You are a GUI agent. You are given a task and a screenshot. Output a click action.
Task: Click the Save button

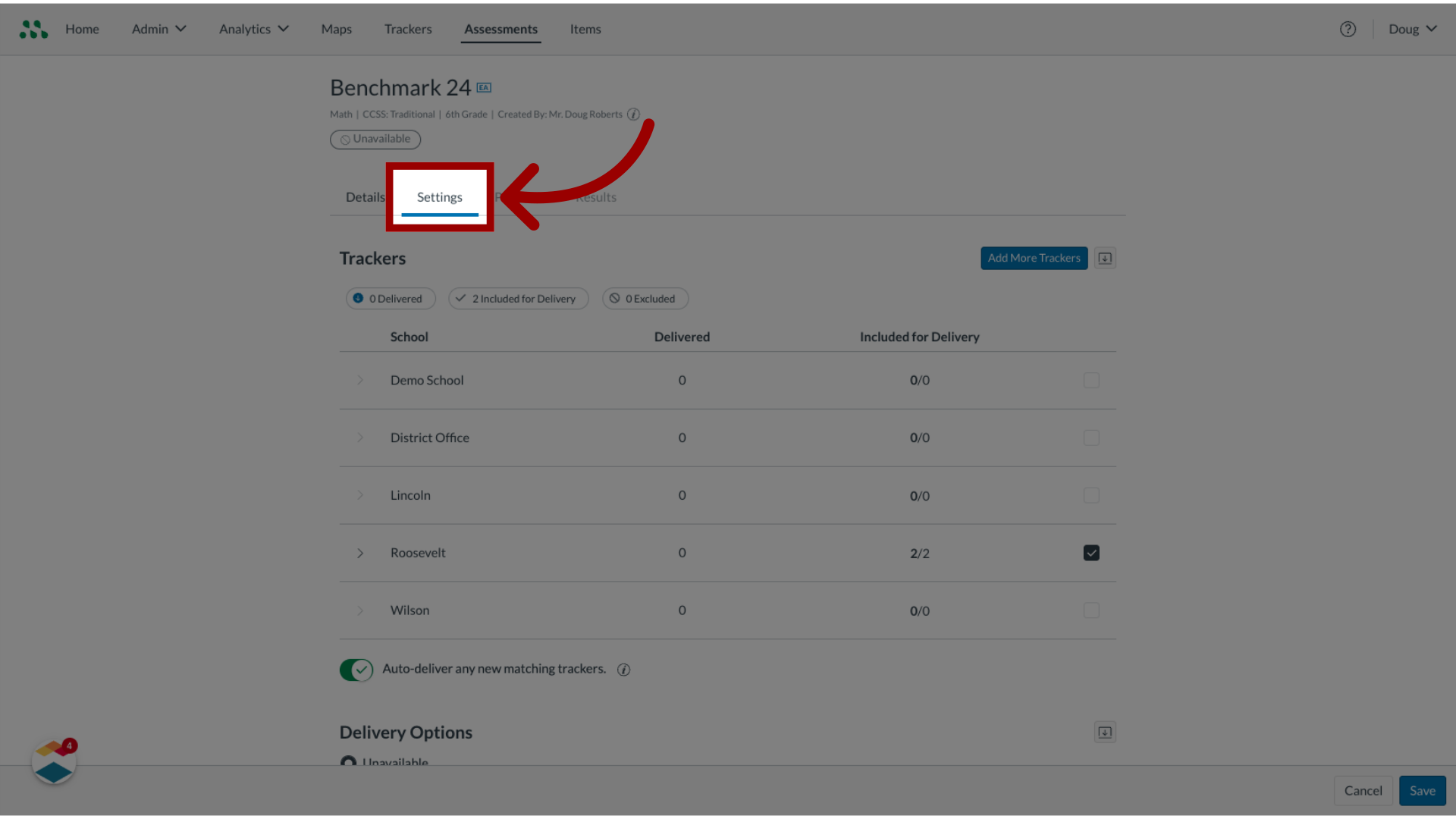tap(1422, 791)
